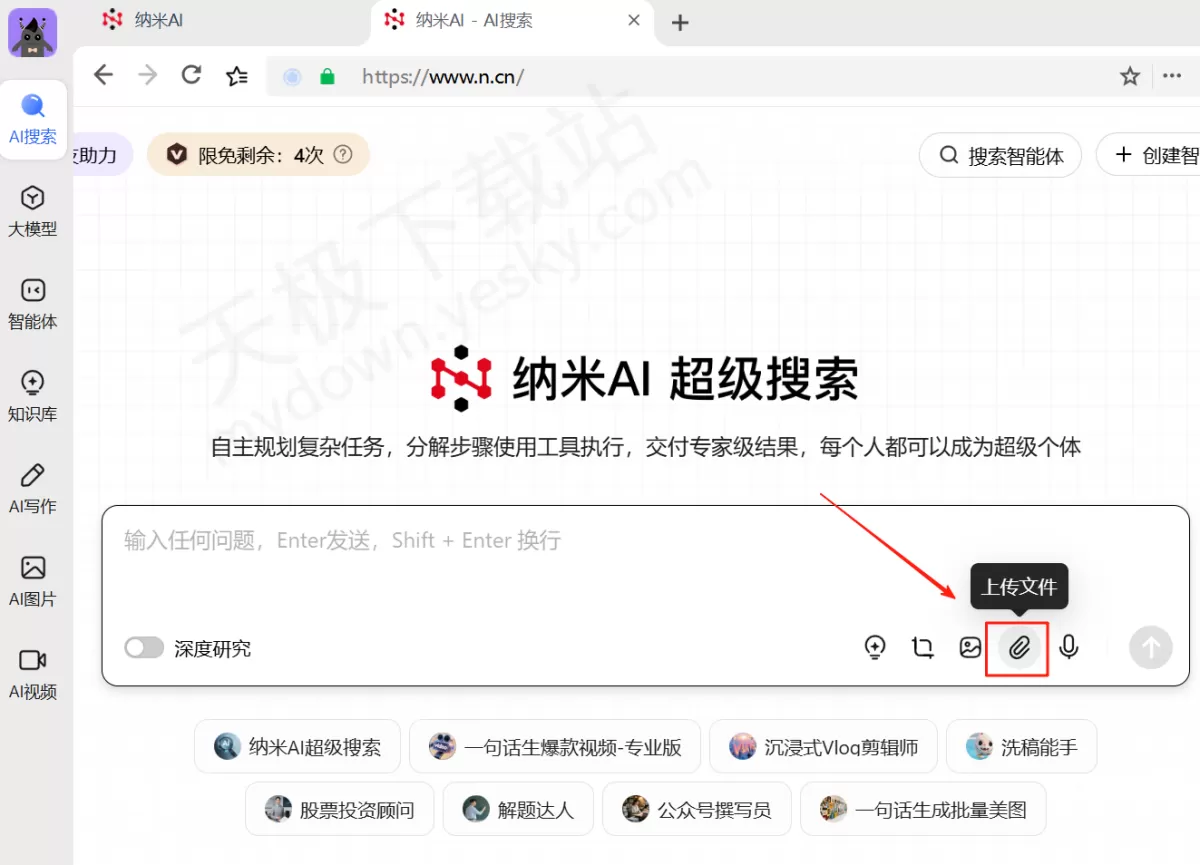Viewport: 1200px width, 865px height.
Task: Click the screenshot crop icon
Action: [x=922, y=648]
